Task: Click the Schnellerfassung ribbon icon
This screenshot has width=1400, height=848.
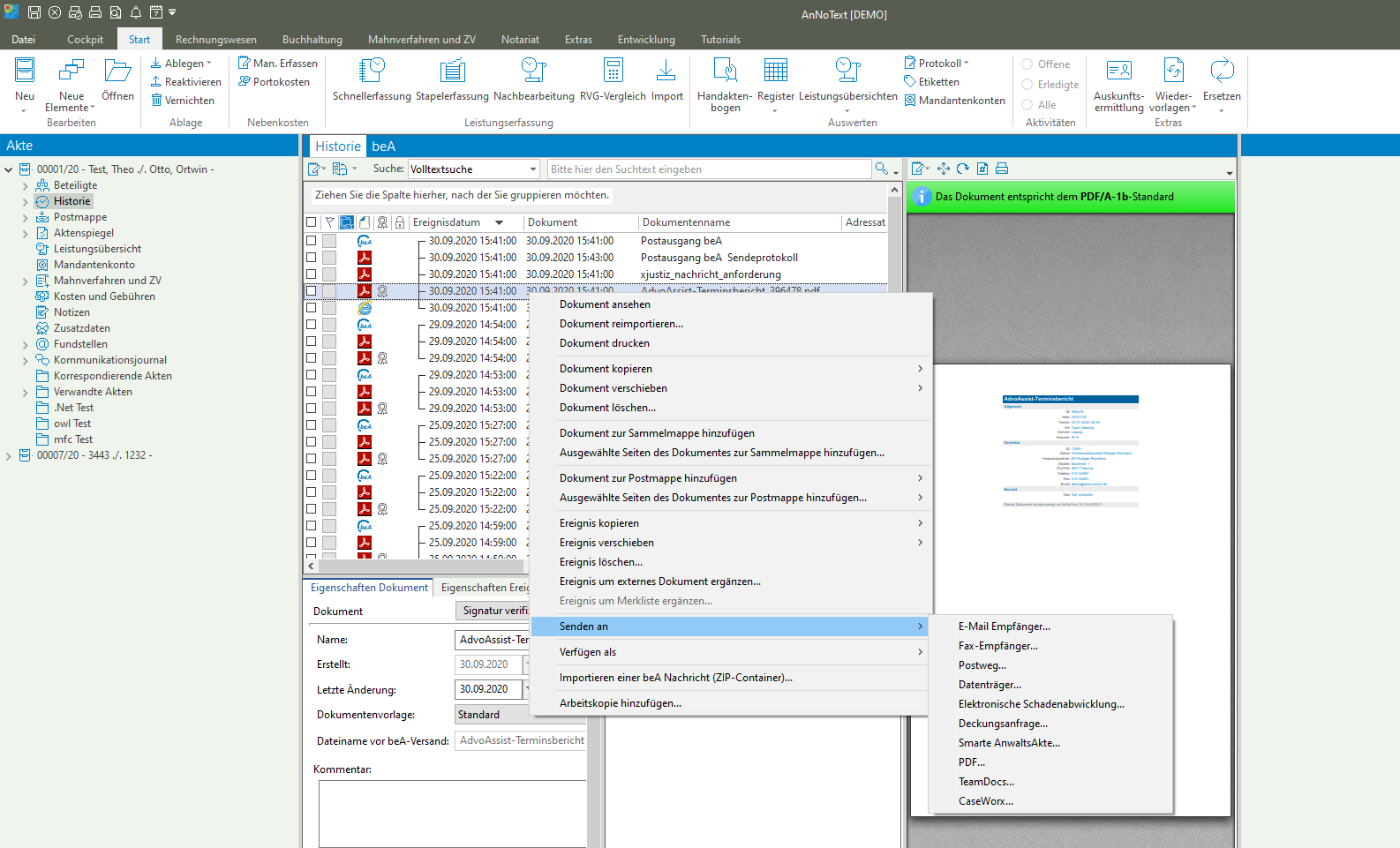Action: coord(372,71)
